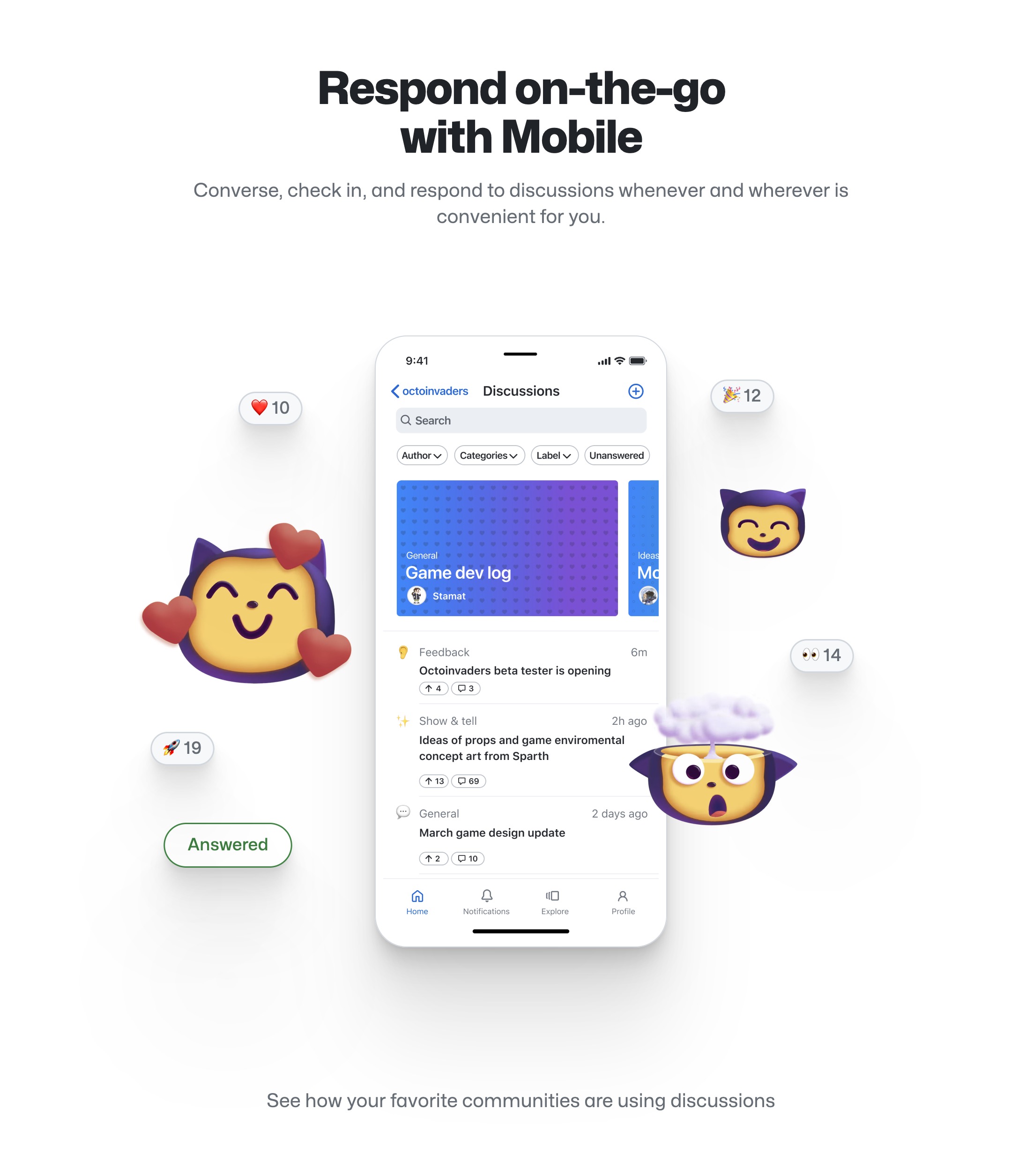
Task: Tap the Profile icon
Action: [x=622, y=898]
